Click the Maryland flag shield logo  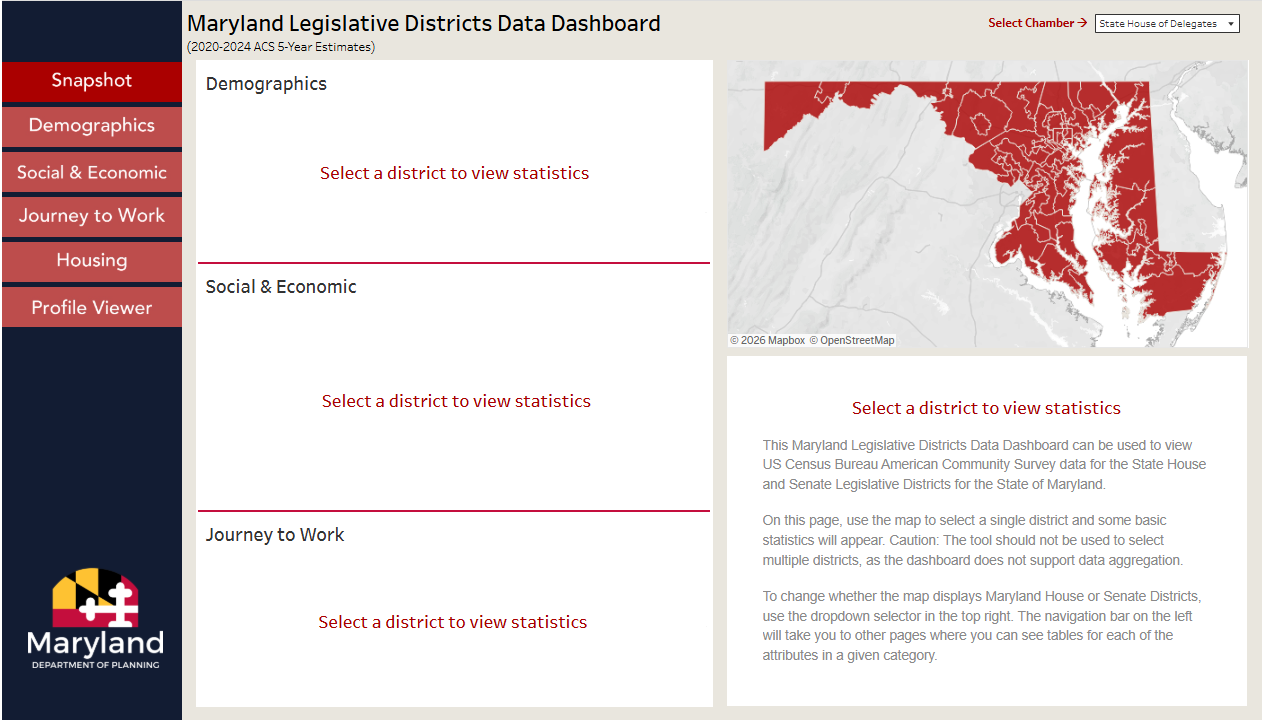pyautogui.click(x=95, y=598)
